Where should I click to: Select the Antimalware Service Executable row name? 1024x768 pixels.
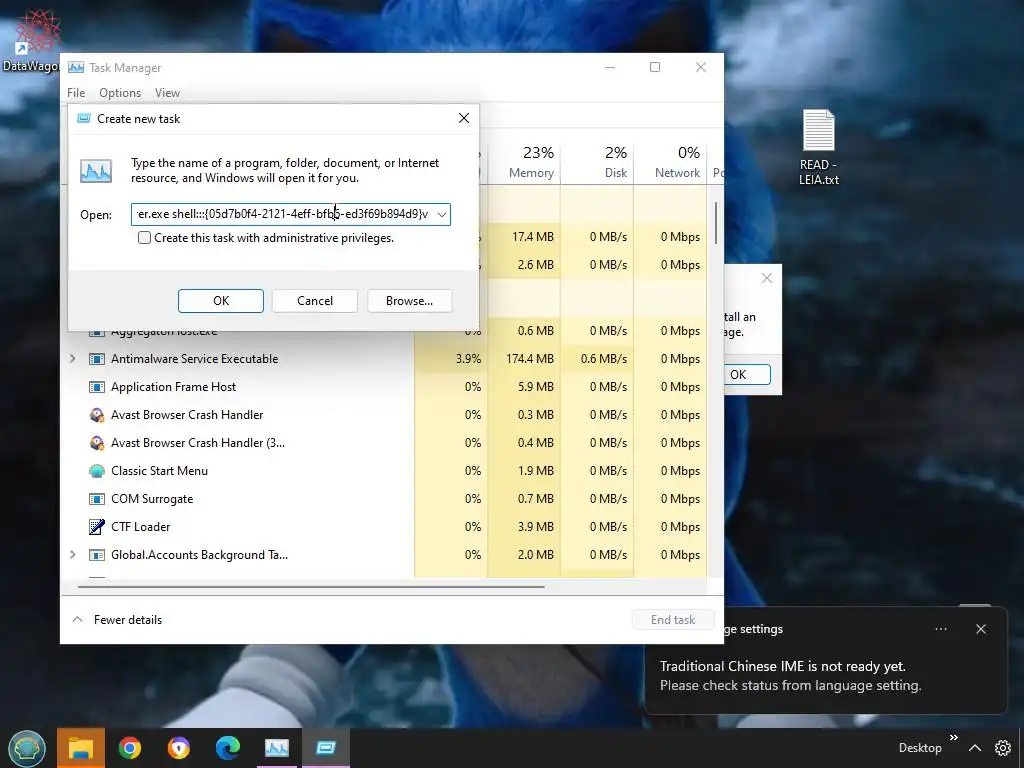click(x=195, y=359)
